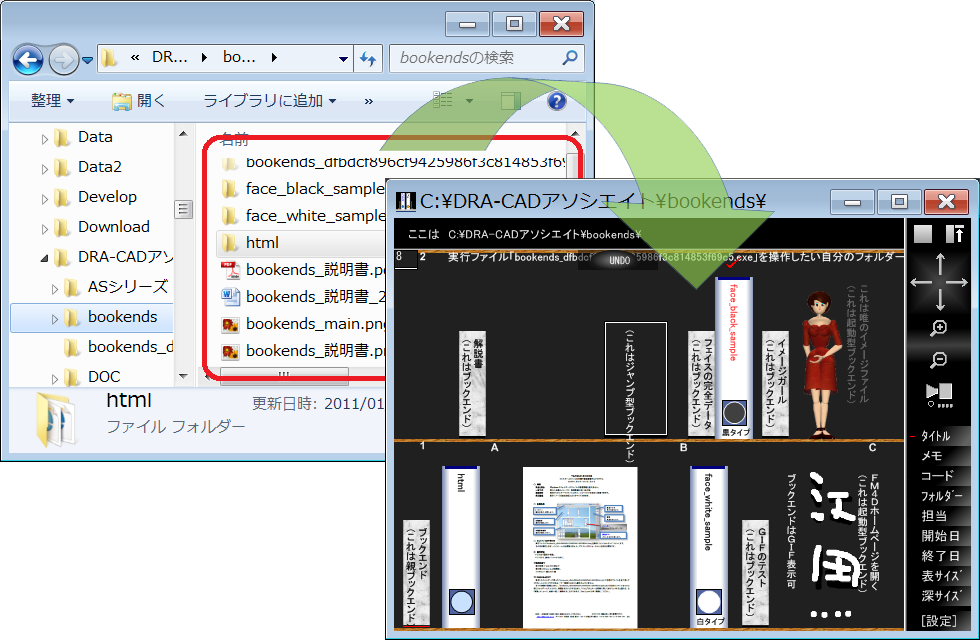The width and height of the screenshot is (980, 640).
Task: Select the face_white_sample folder in file list
Action: pos(302,216)
